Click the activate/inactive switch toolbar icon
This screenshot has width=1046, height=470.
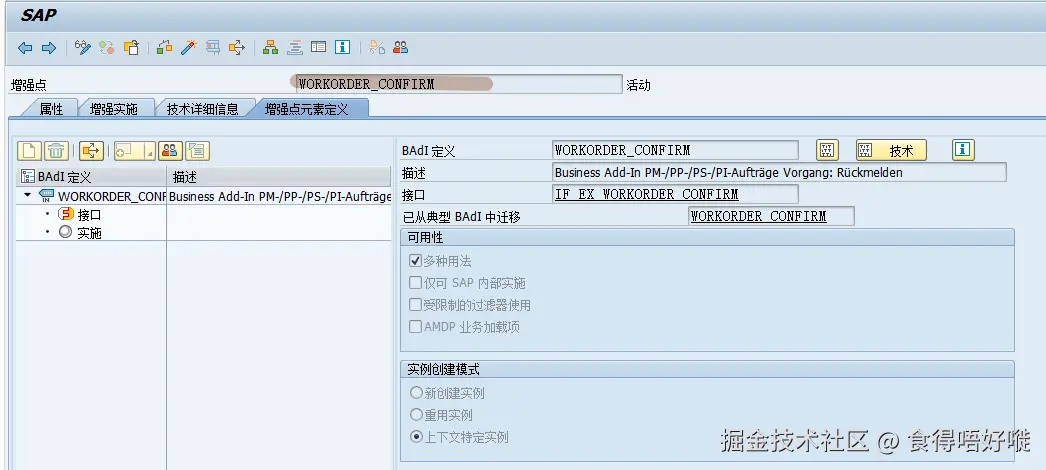(x=107, y=48)
